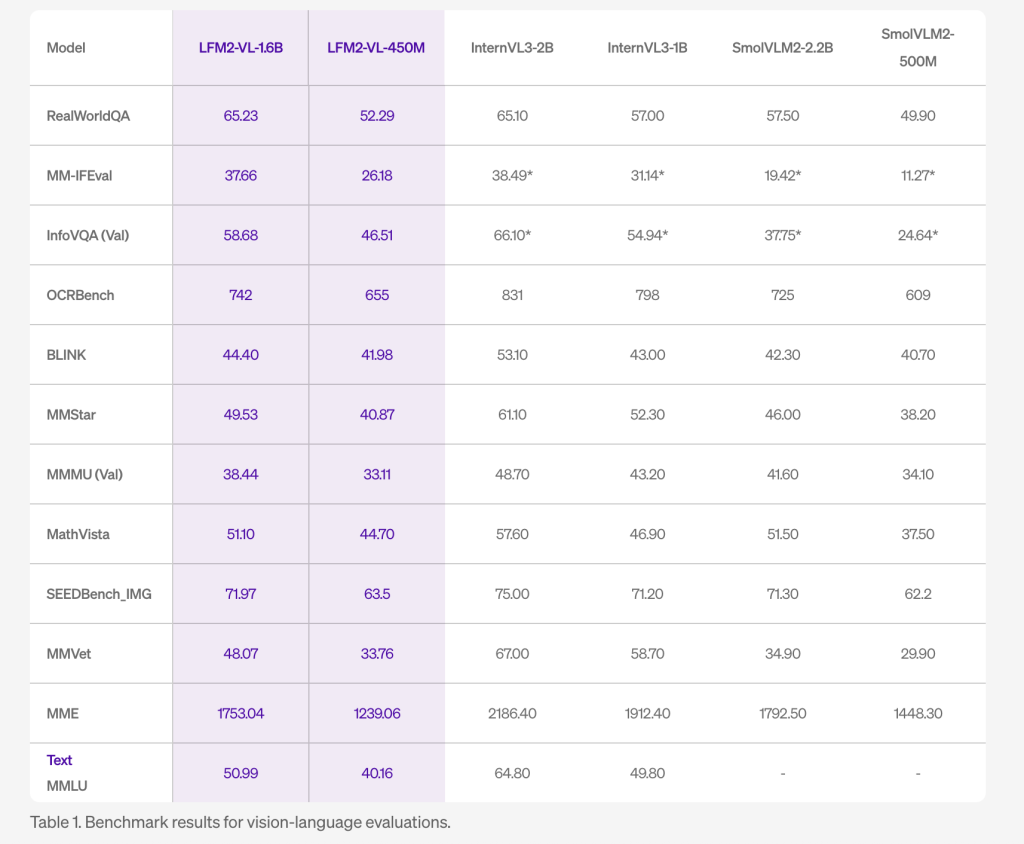
Task: Select the 50.99 MMLU value
Action: pos(240,773)
